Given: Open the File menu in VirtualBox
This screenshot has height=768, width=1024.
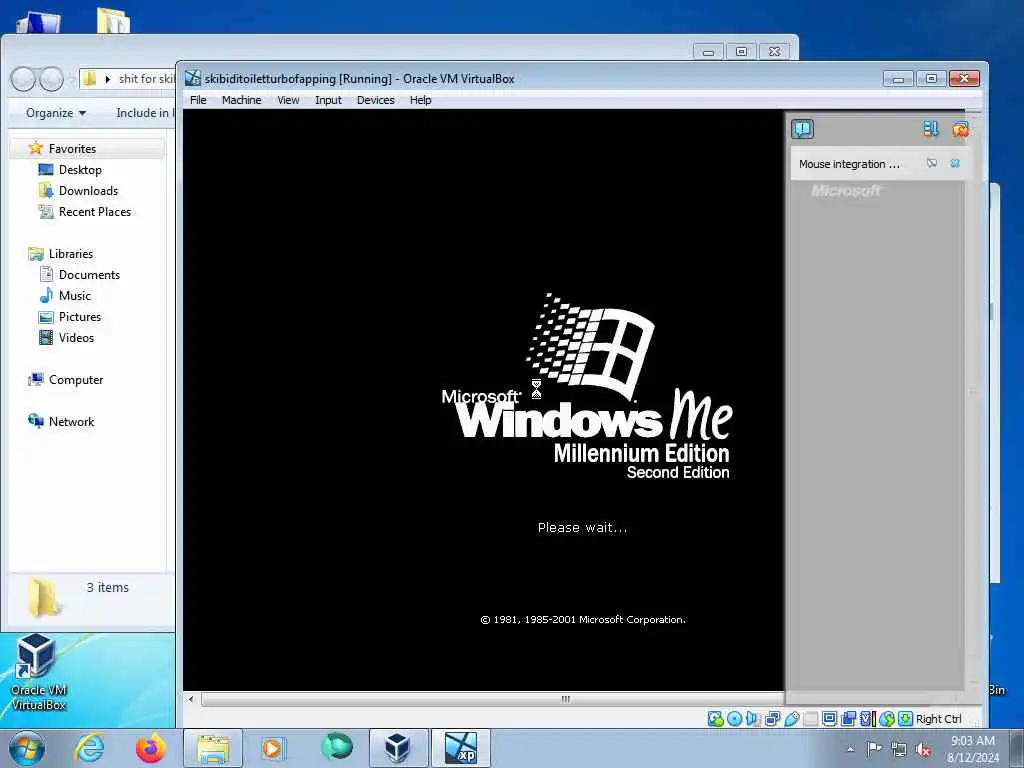Looking at the screenshot, I should [198, 100].
